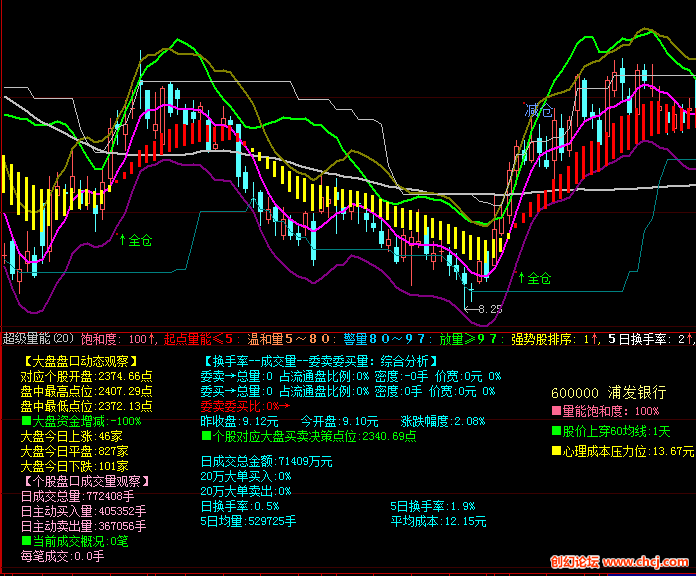Click the 600000 浦发银行 stock name
The height and width of the screenshot is (576, 696).
tap(608, 392)
